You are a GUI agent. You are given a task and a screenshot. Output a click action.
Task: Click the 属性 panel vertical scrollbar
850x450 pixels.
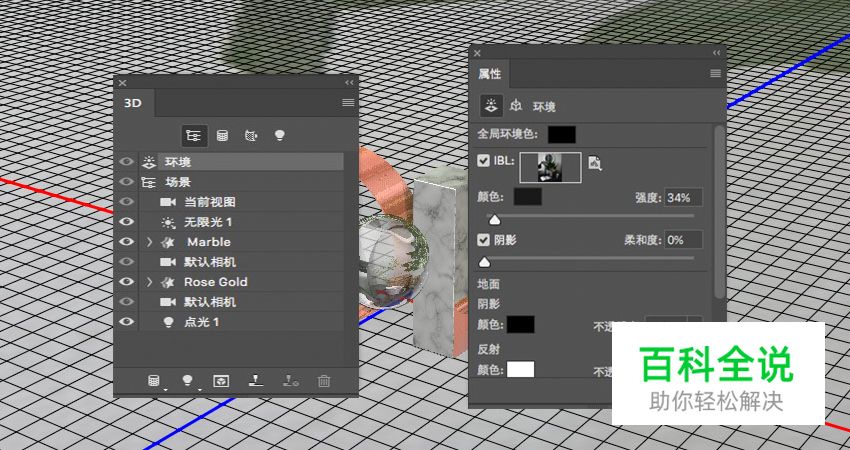[719, 211]
